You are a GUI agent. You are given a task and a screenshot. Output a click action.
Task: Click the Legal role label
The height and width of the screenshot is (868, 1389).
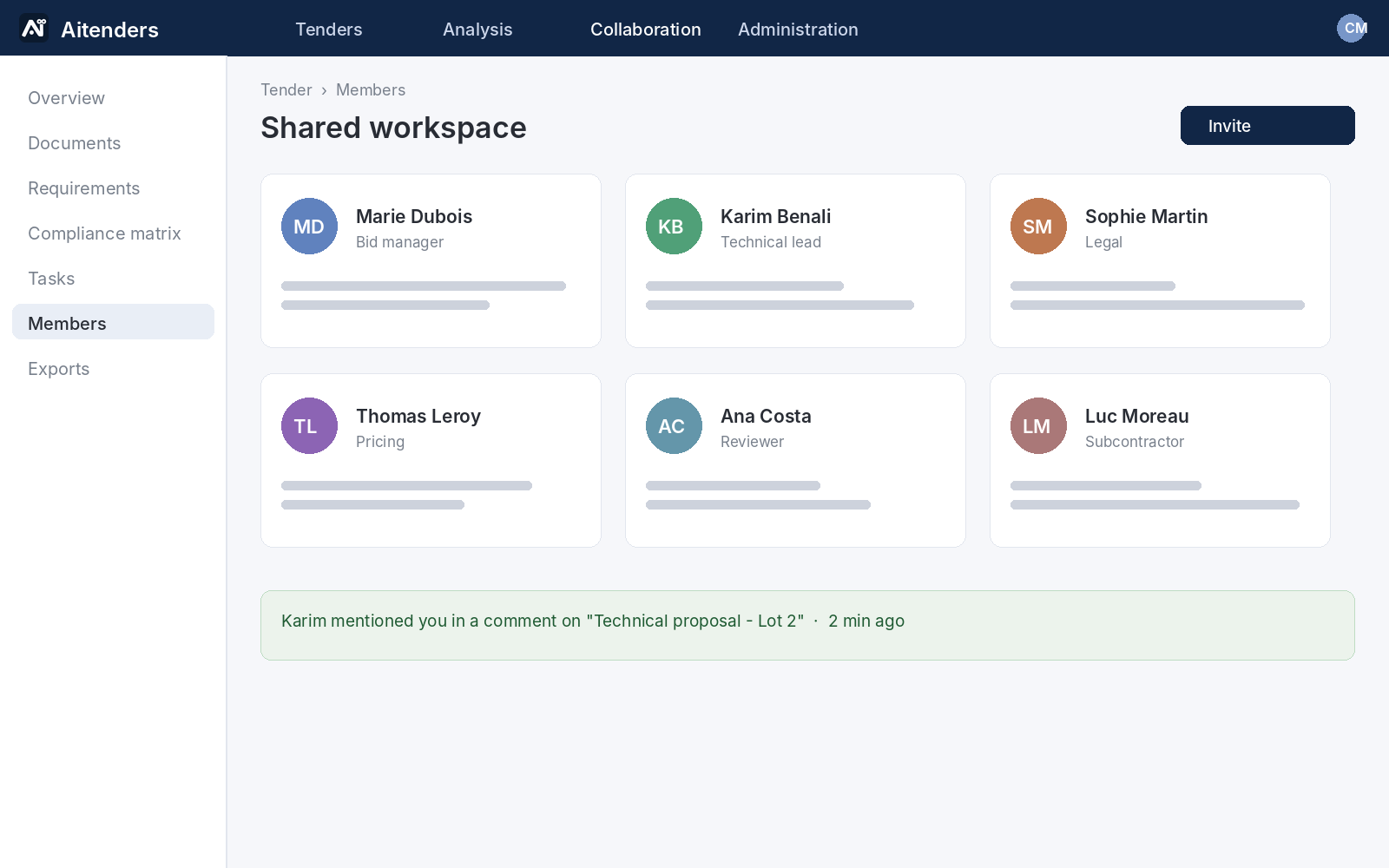point(1103,242)
